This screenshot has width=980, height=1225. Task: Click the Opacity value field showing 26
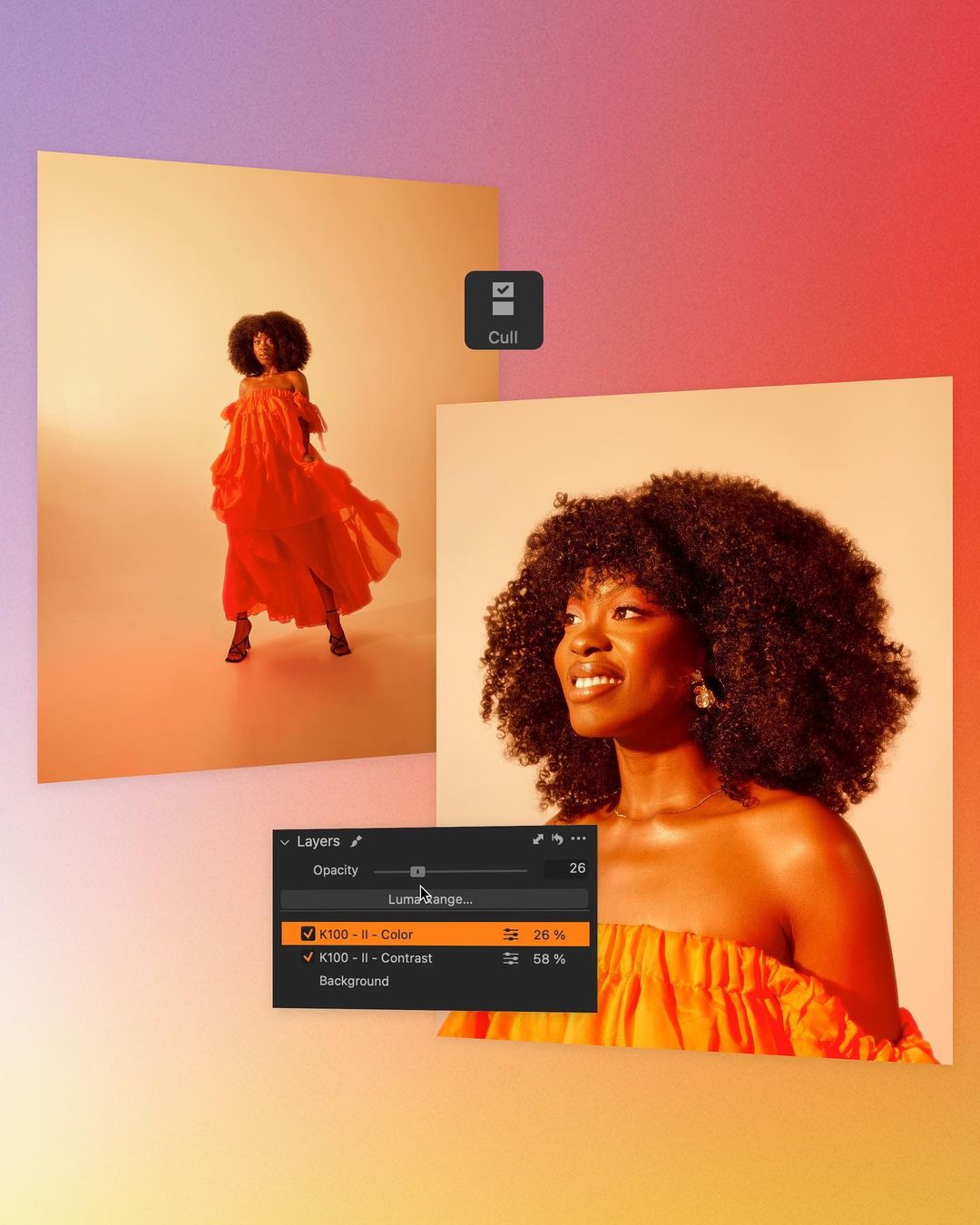click(x=566, y=868)
